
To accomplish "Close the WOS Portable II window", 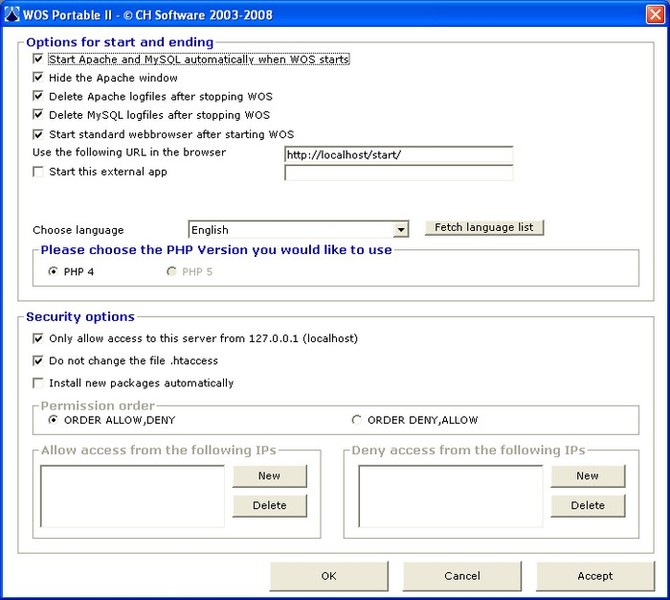I will click(654, 15).
